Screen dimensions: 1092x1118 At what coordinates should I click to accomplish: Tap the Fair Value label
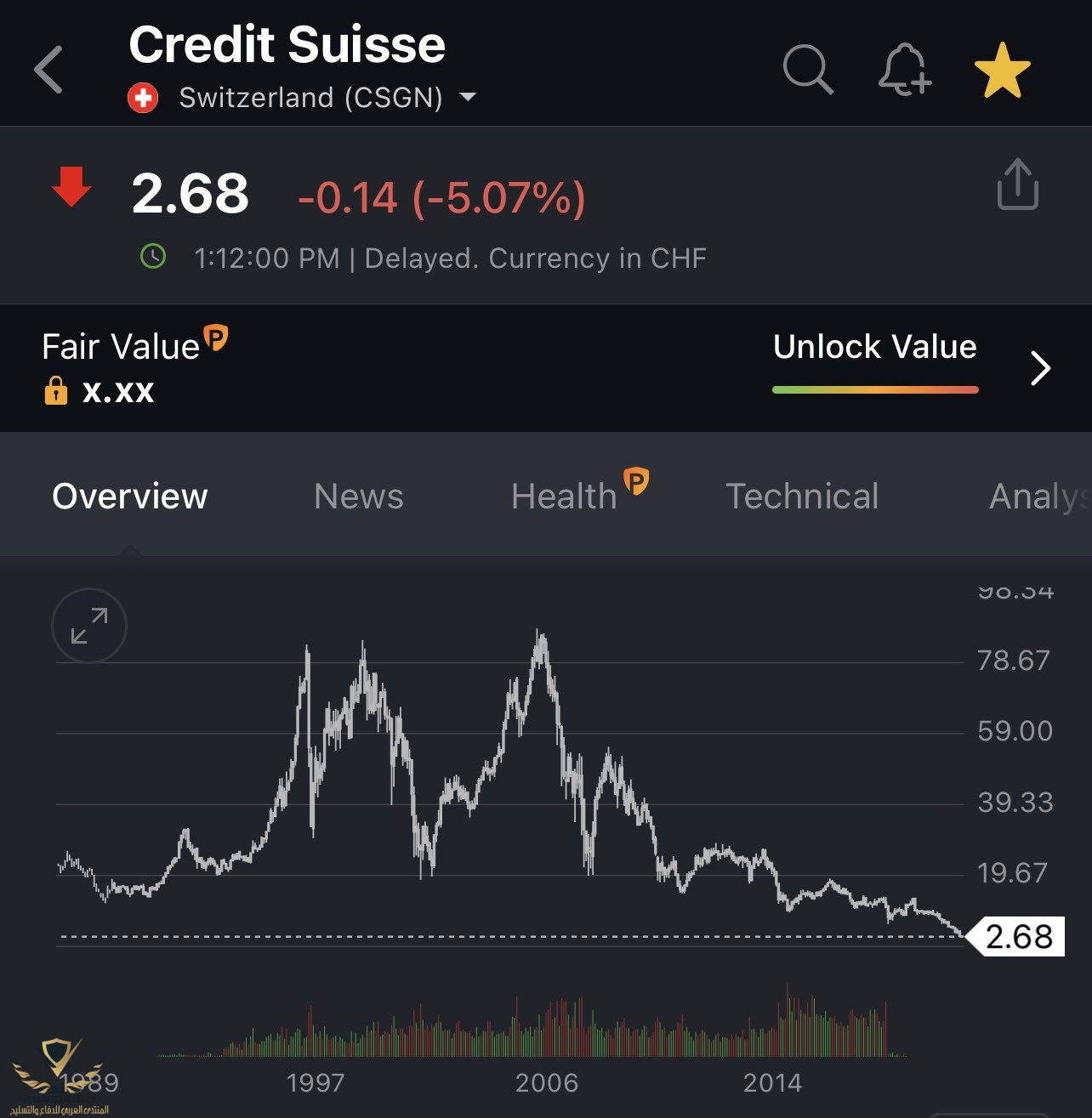point(121,347)
